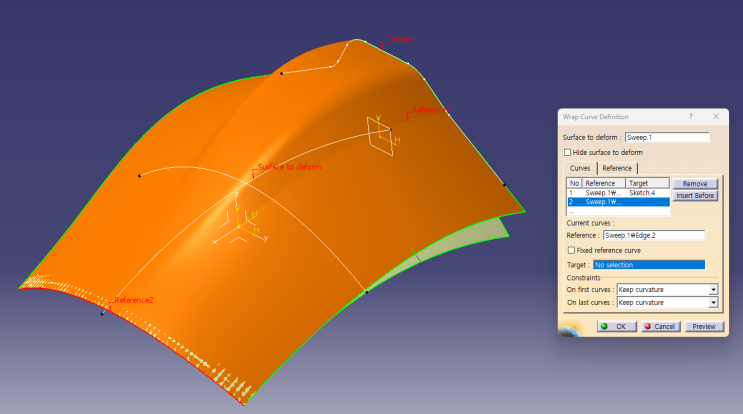Click the Reference column header
This screenshot has height=414, width=743.
coord(603,183)
